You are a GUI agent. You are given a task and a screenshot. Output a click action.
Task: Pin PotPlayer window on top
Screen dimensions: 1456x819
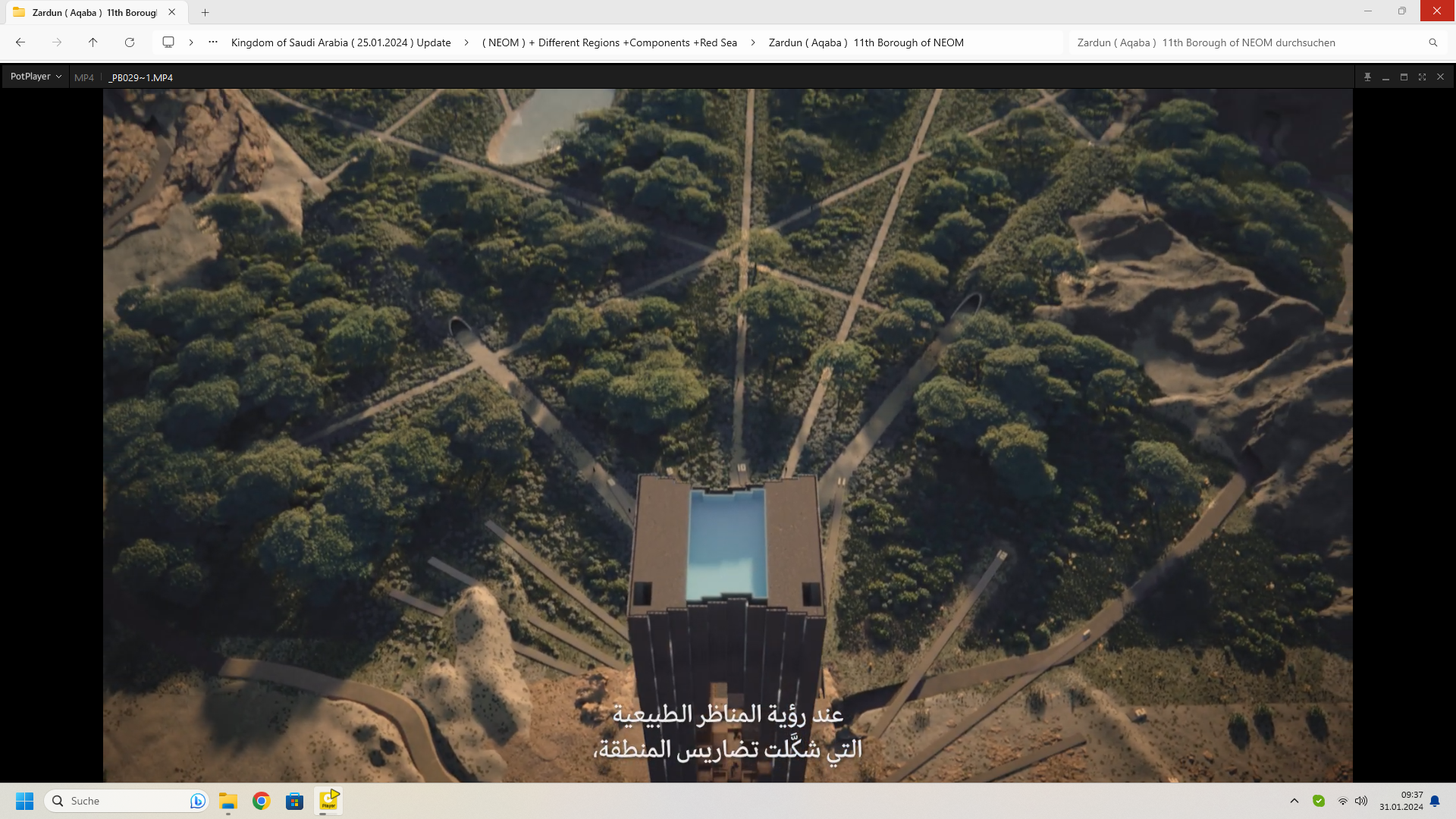pos(1367,77)
